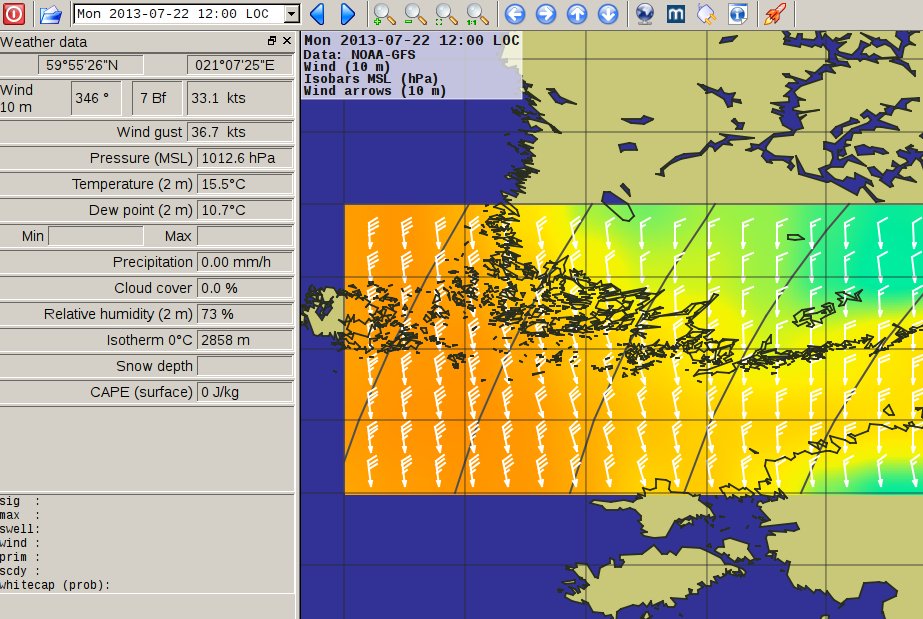Click the Min temperature field

tap(96, 236)
